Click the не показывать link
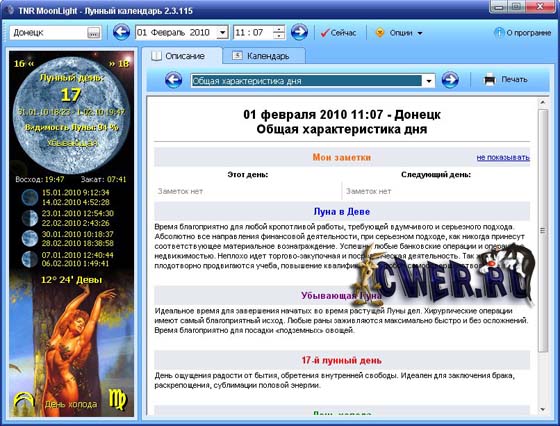The image size is (560, 426). tap(503, 157)
